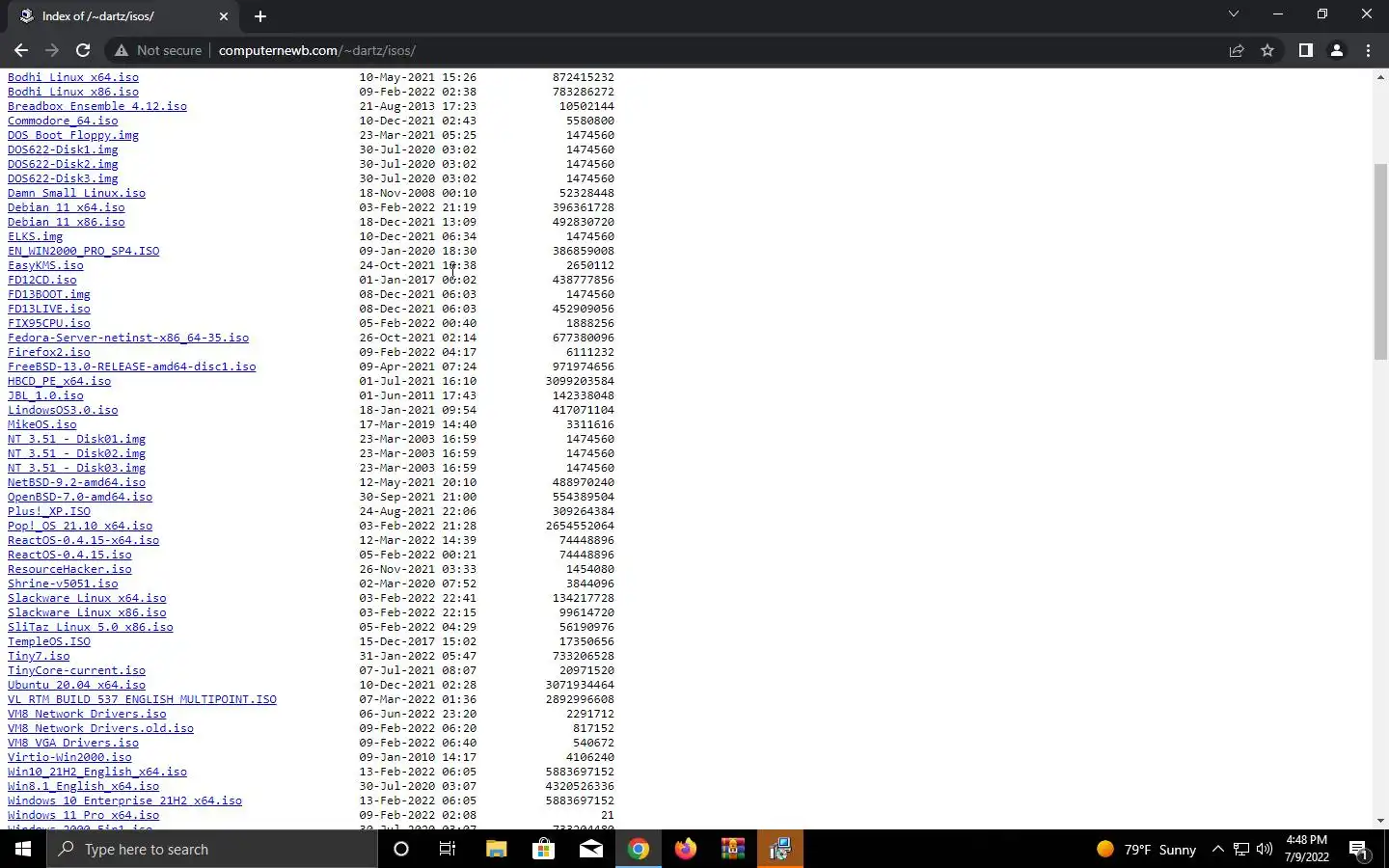Open the Windows Start menu

[x=23, y=849]
